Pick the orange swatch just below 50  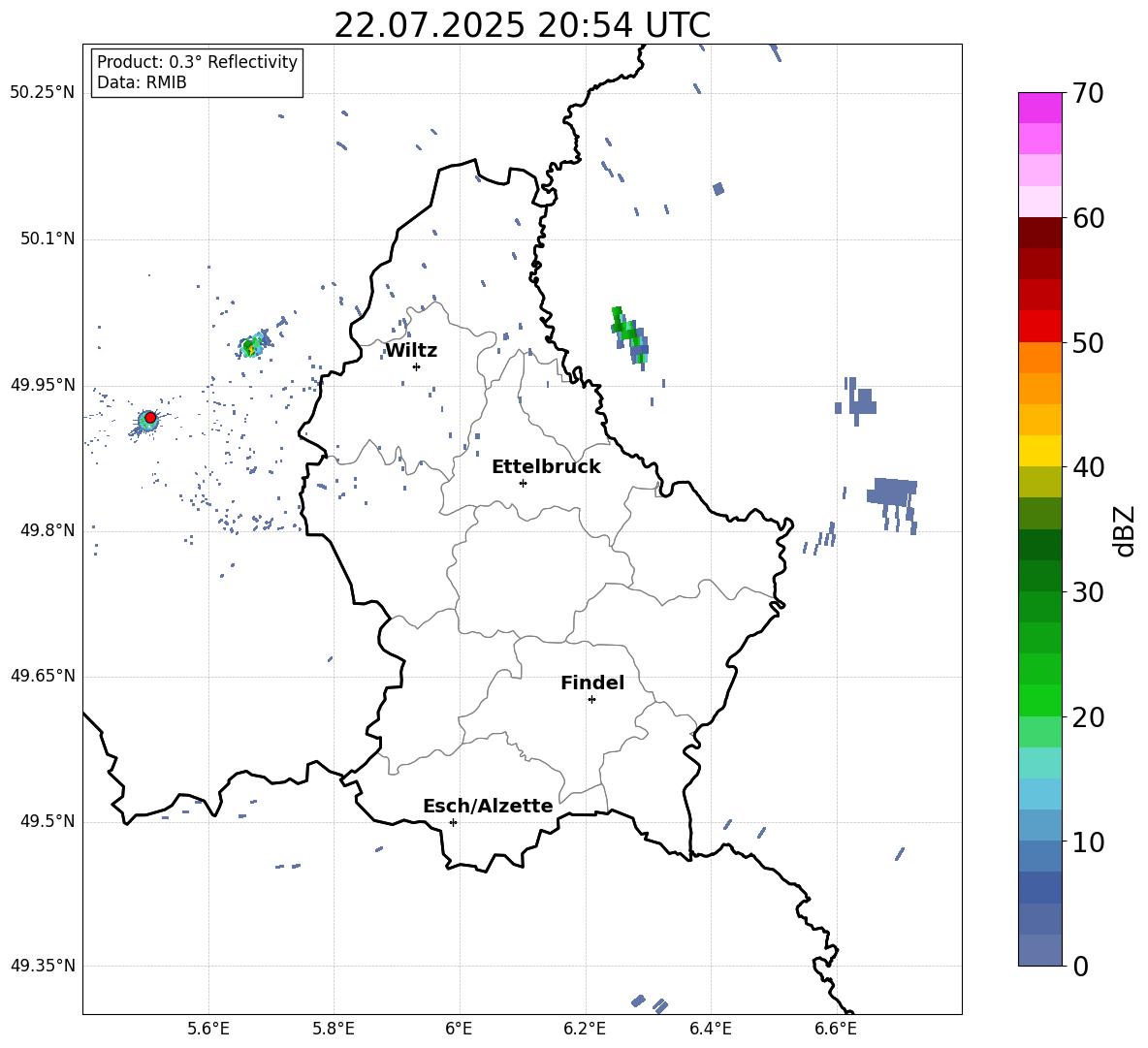point(1040,357)
